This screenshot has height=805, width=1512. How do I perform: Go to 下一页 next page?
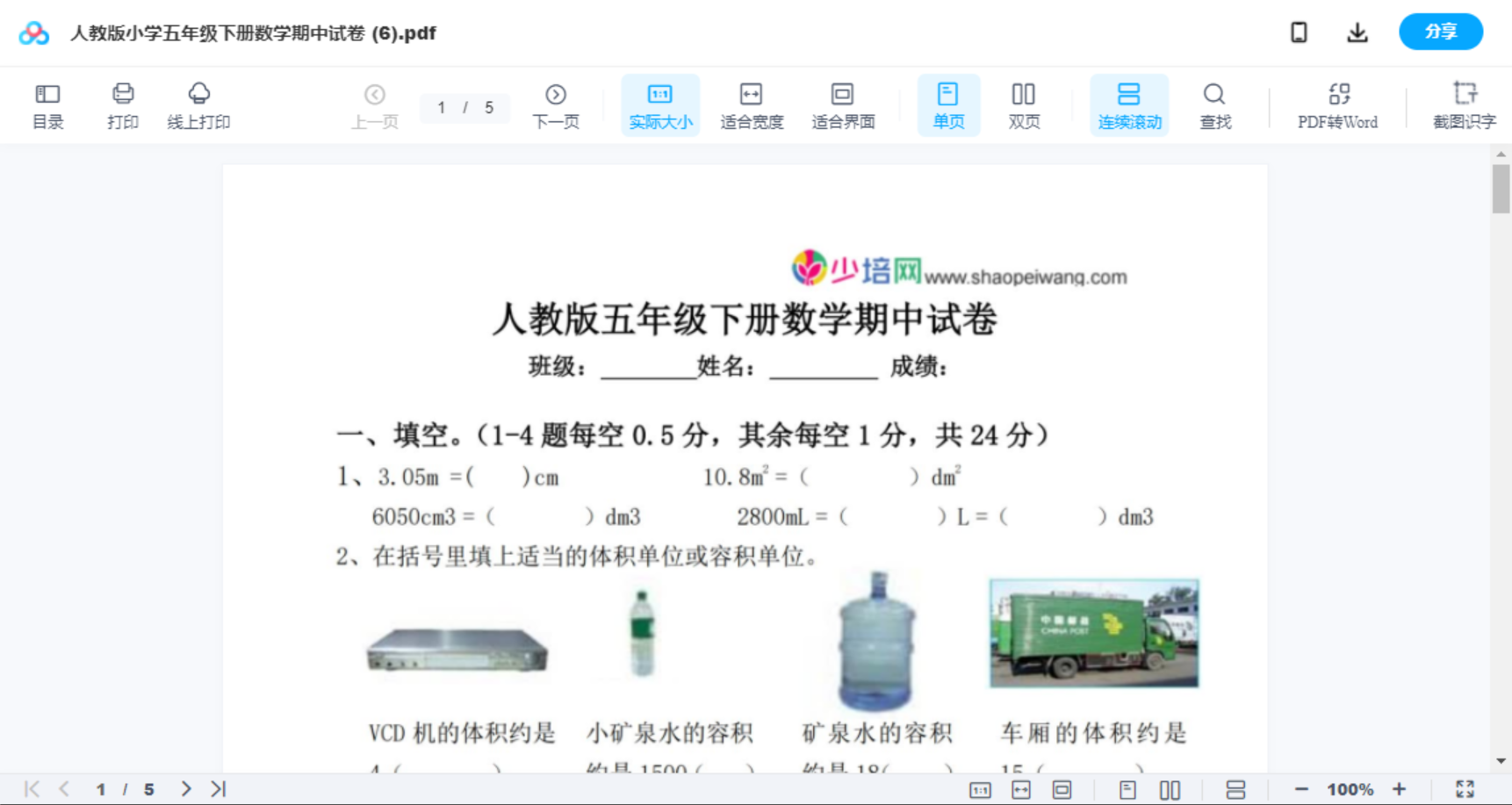point(556,104)
